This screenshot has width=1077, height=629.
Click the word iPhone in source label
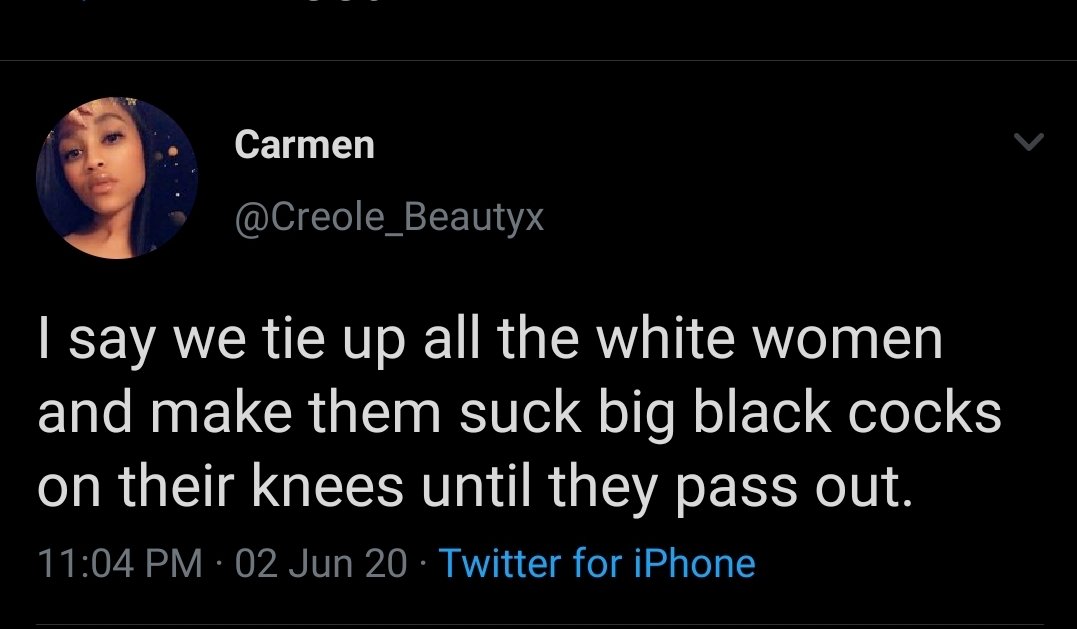coord(694,563)
